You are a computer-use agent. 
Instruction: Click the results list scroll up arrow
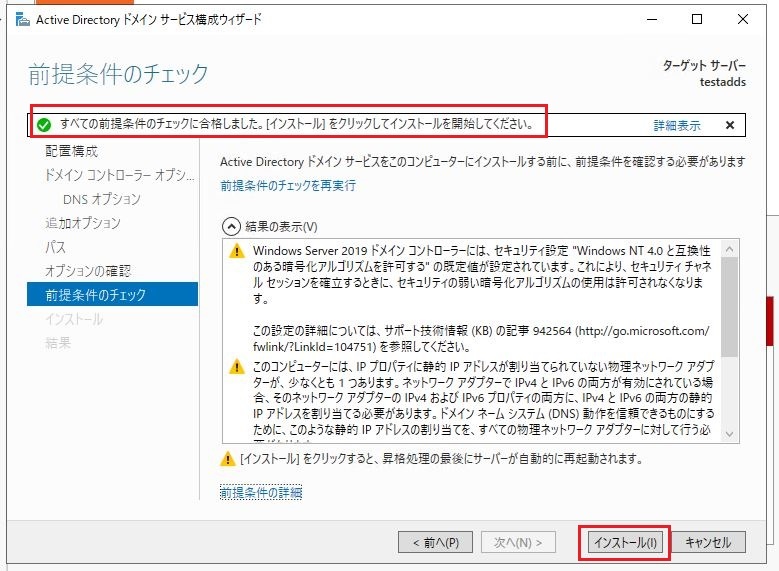[729, 248]
